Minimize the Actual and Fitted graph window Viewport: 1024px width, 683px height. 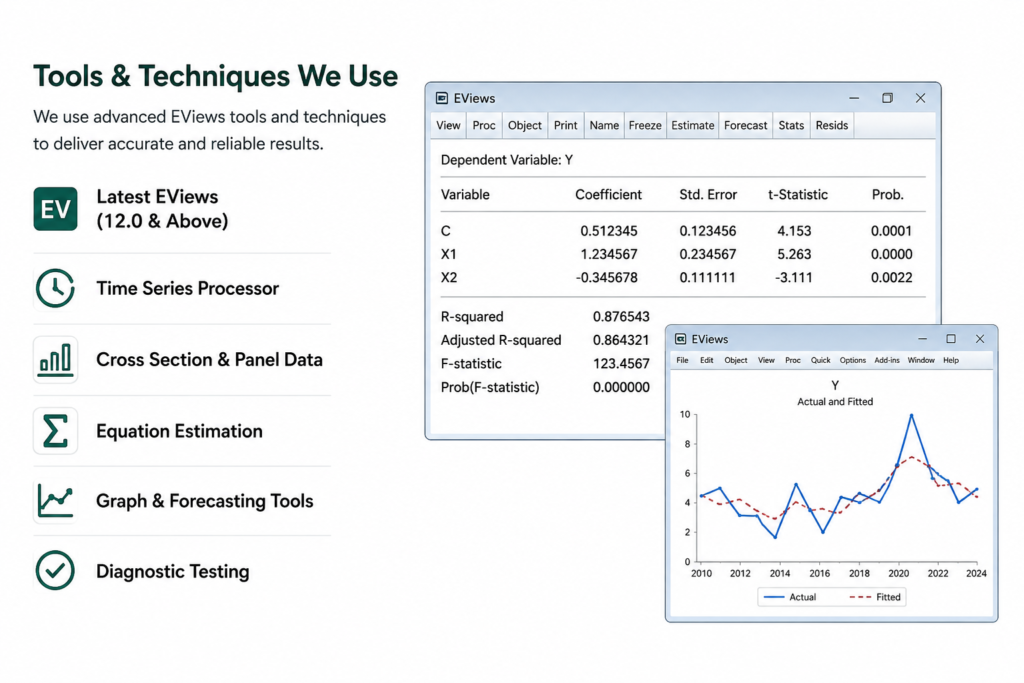click(x=922, y=339)
